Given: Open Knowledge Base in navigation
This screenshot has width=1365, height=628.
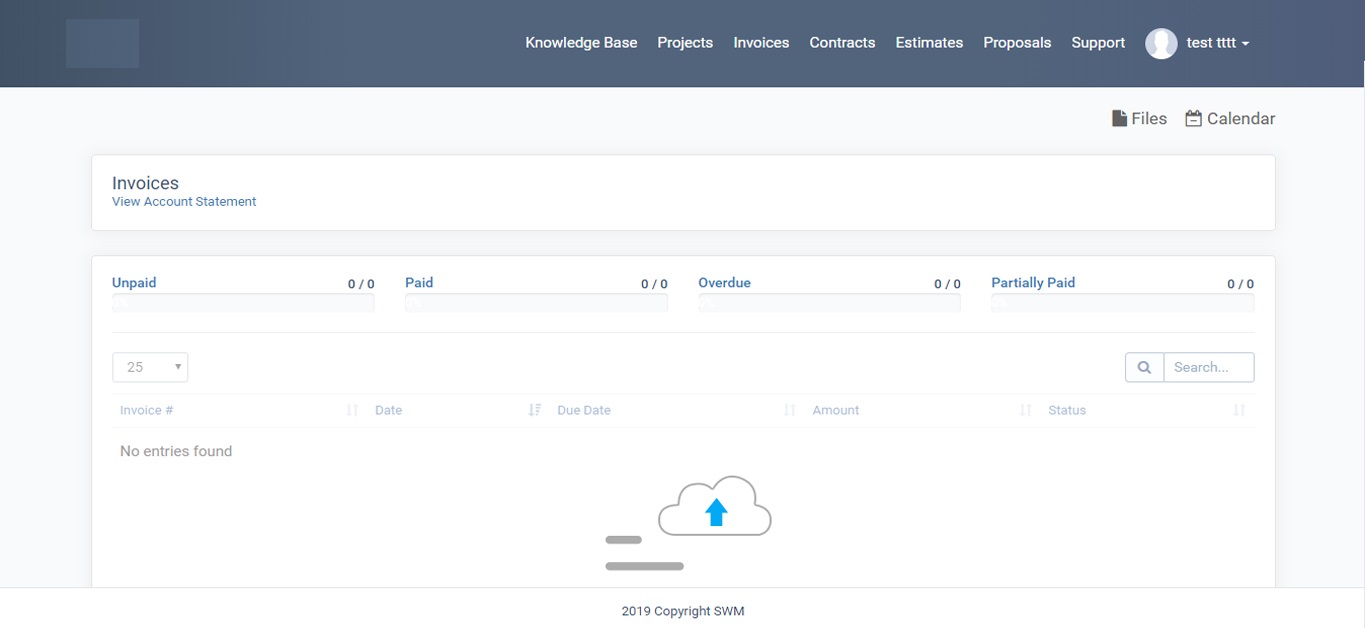Looking at the screenshot, I should coord(581,43).
